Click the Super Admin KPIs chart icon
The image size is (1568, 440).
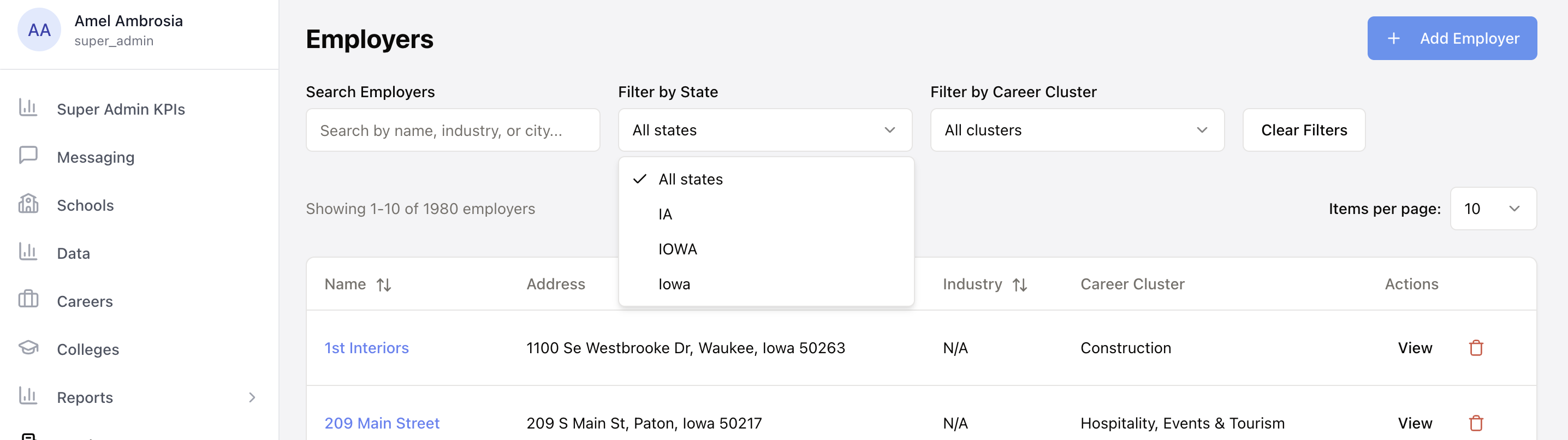tap(28, 108)
